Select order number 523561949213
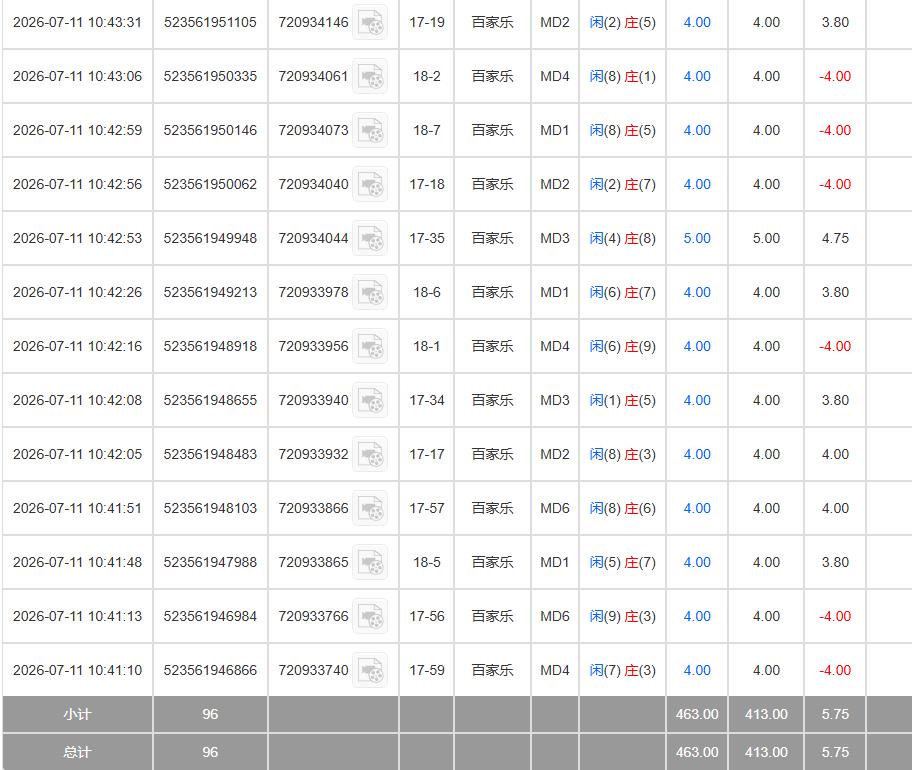The image size is (912, 770). 210,293
